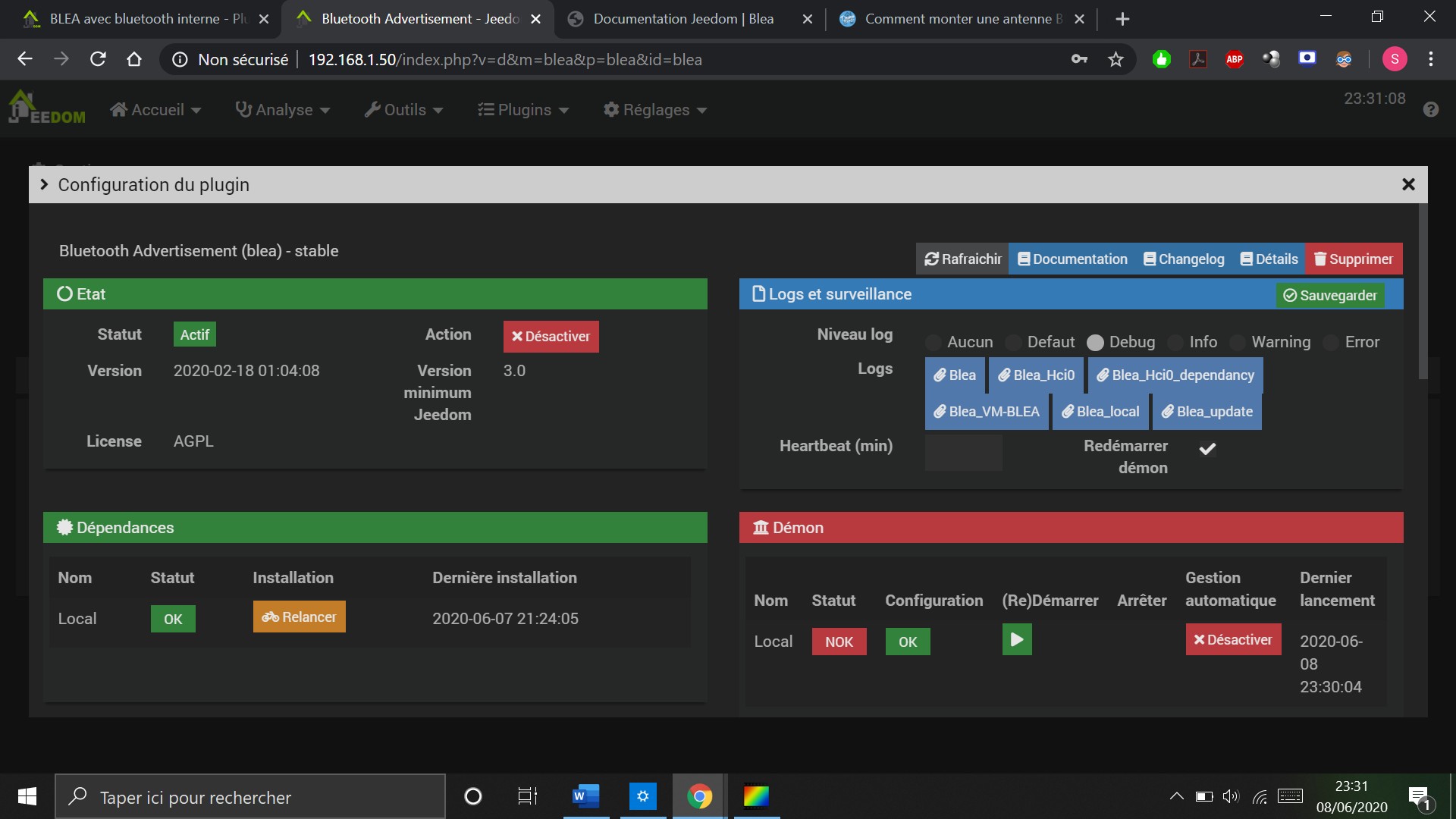Disable the plugin with Désactiver in Etat
This screenshot has width=1456, height=819.
coord(551,336)
